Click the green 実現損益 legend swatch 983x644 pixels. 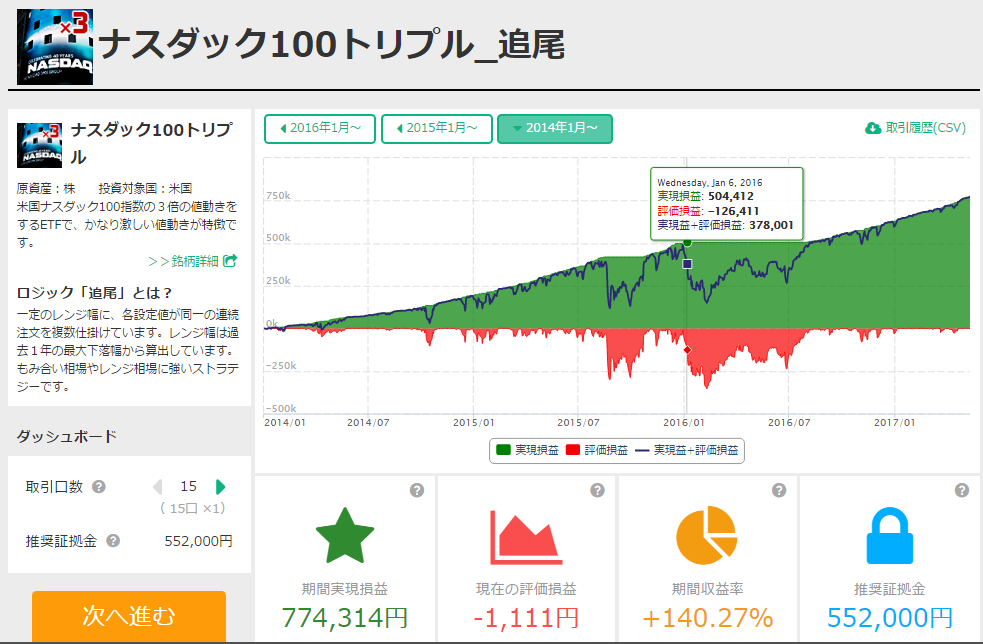[x=503, y=450]
